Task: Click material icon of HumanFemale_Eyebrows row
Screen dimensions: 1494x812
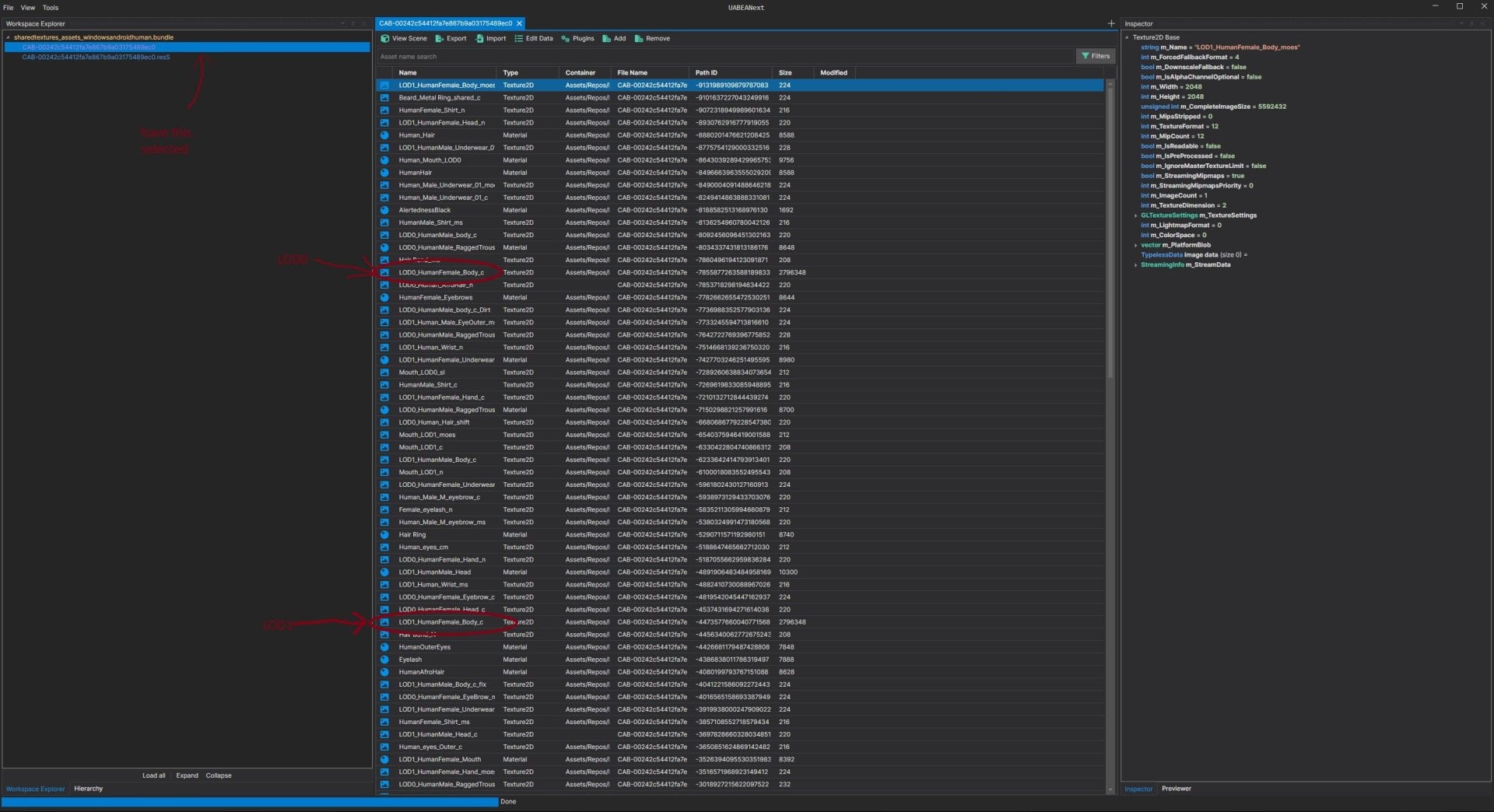Action: click(x=384, y=297)
